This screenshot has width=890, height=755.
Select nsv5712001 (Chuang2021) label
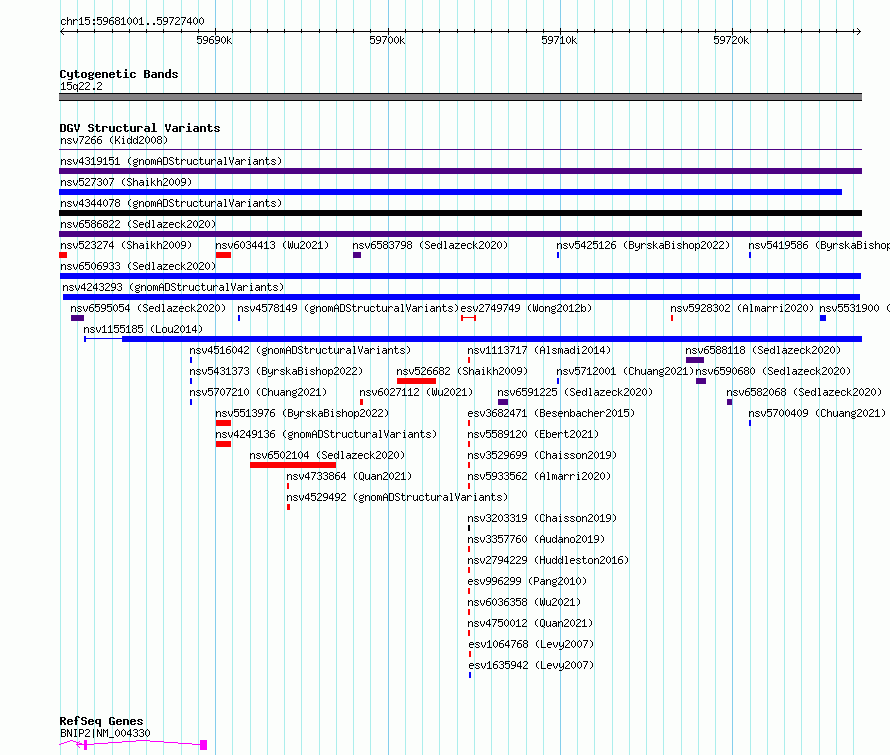point(625,371)
